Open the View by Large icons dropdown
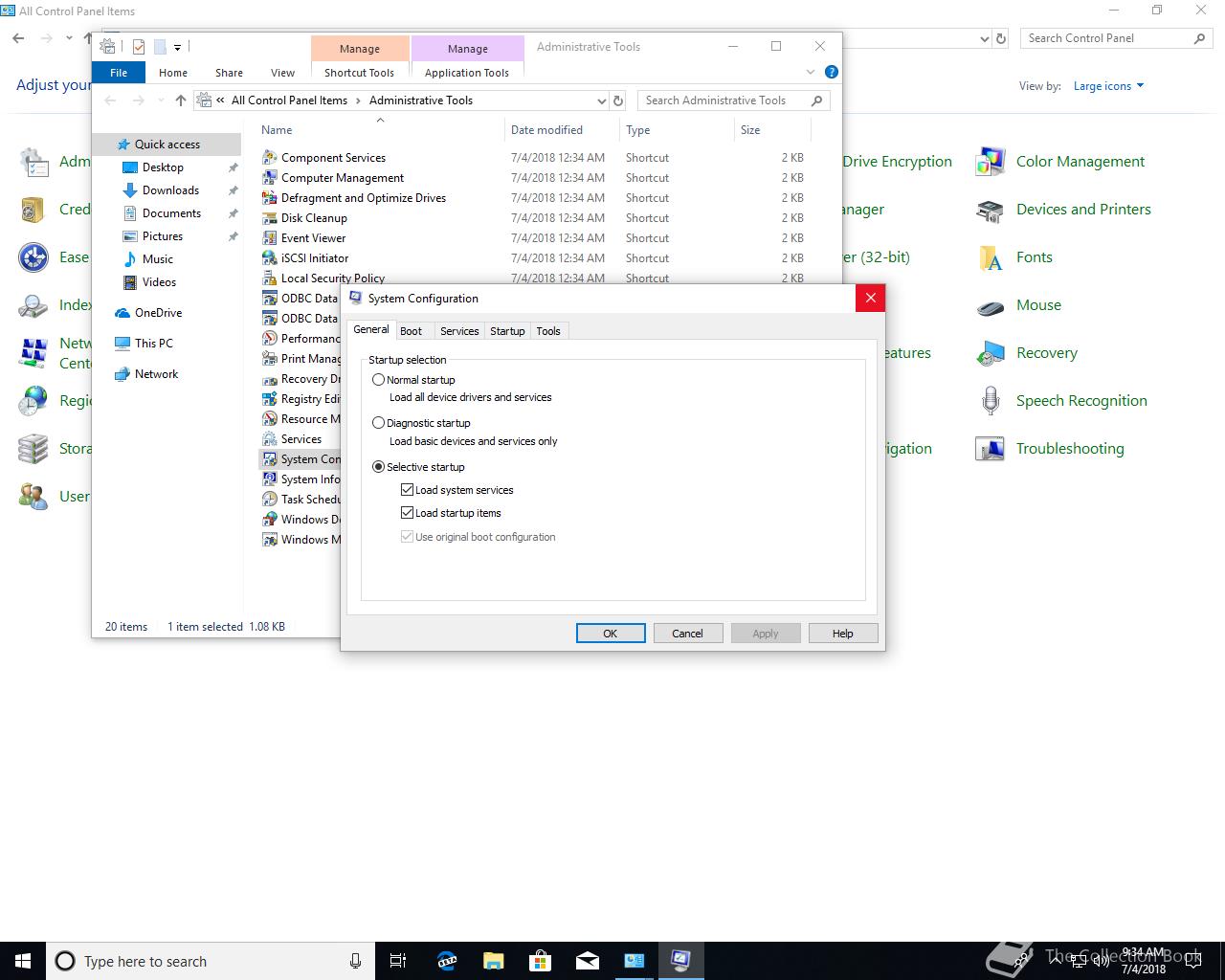This screenshot has height=980, width=1225. (x=1109, y=86)
